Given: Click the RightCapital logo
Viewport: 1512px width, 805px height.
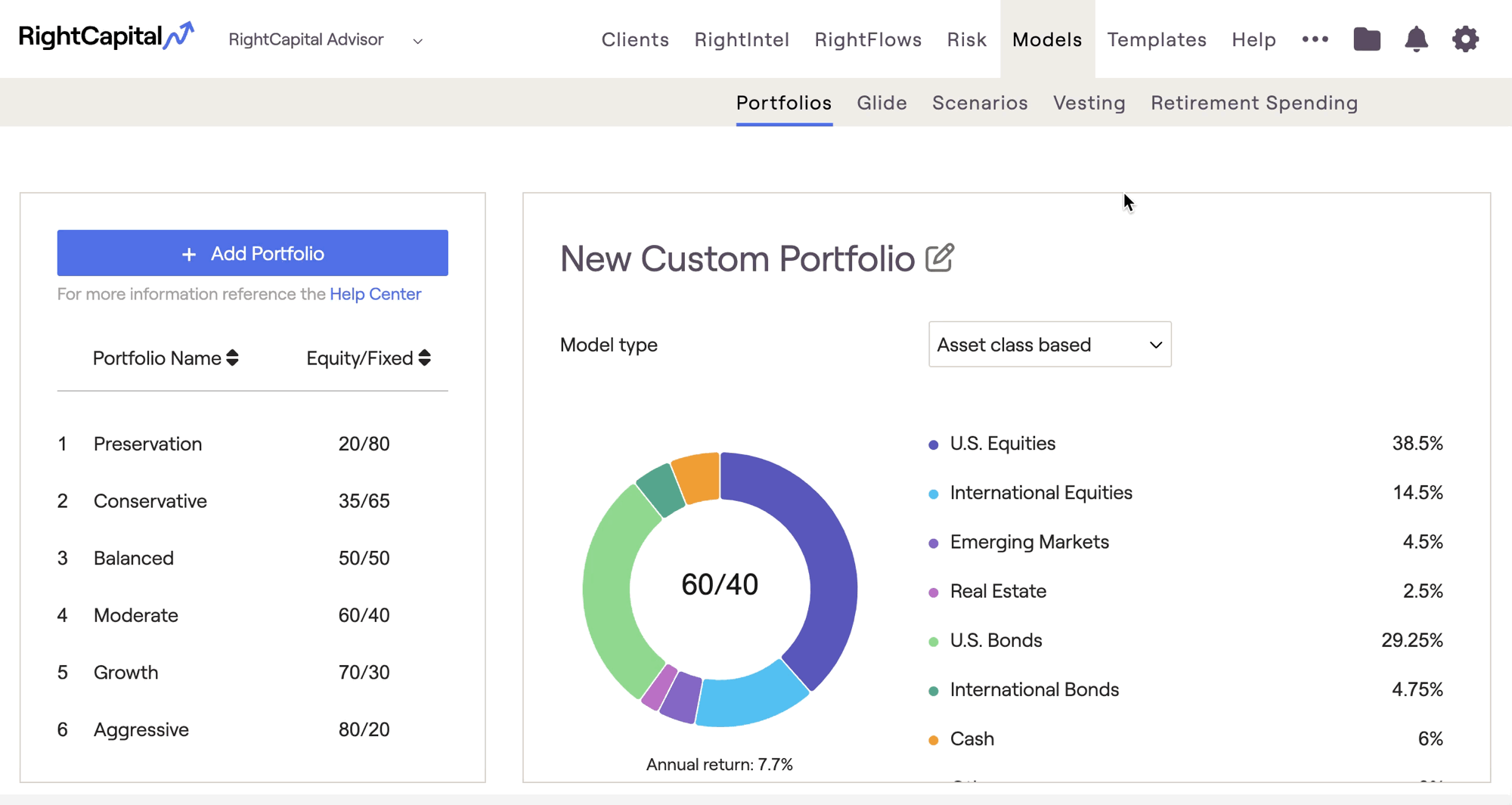Looking at the screenshot, I should 107,36.
